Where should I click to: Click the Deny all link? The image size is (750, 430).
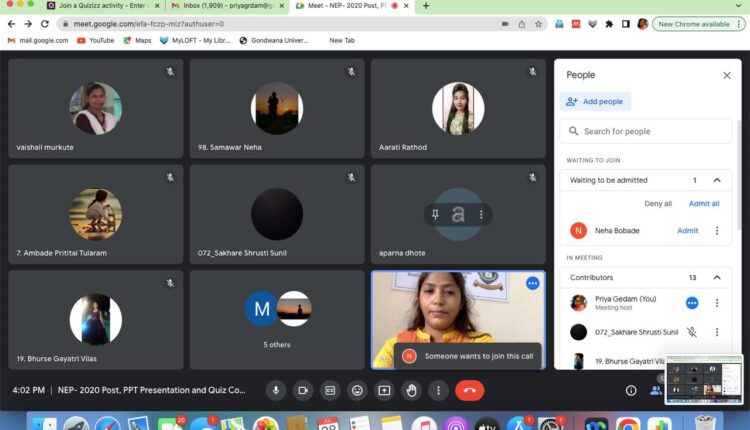tap(658, 203)
